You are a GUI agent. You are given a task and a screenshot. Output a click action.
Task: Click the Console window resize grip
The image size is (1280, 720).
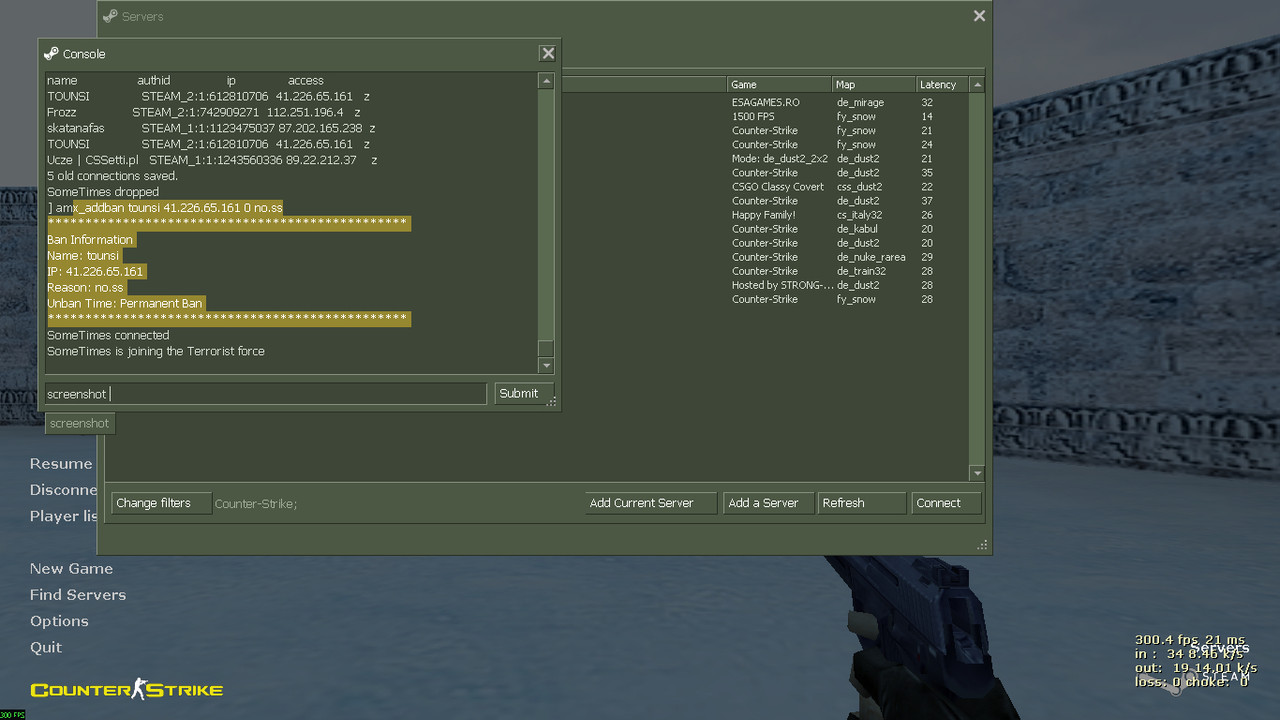[x=552, y=402]
